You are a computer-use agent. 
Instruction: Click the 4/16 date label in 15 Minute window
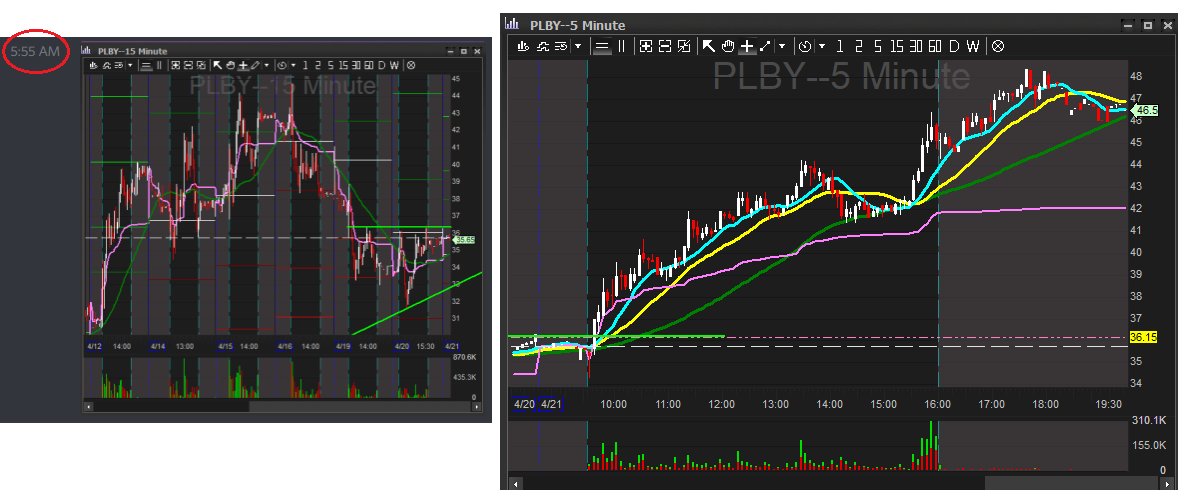click(284, 345)
